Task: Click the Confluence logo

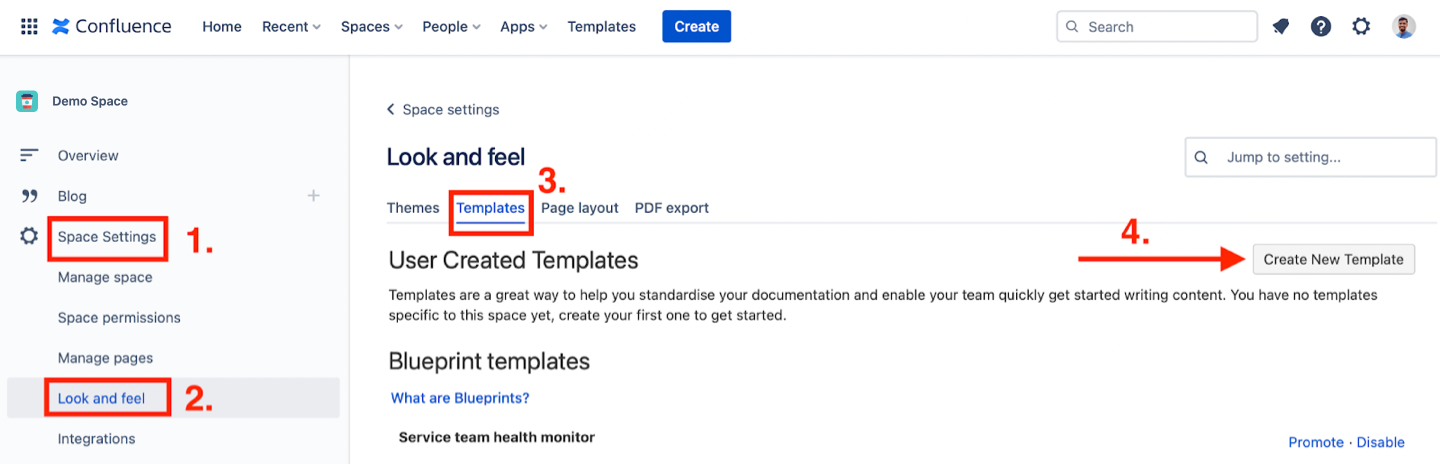Action: pos(111,27)
